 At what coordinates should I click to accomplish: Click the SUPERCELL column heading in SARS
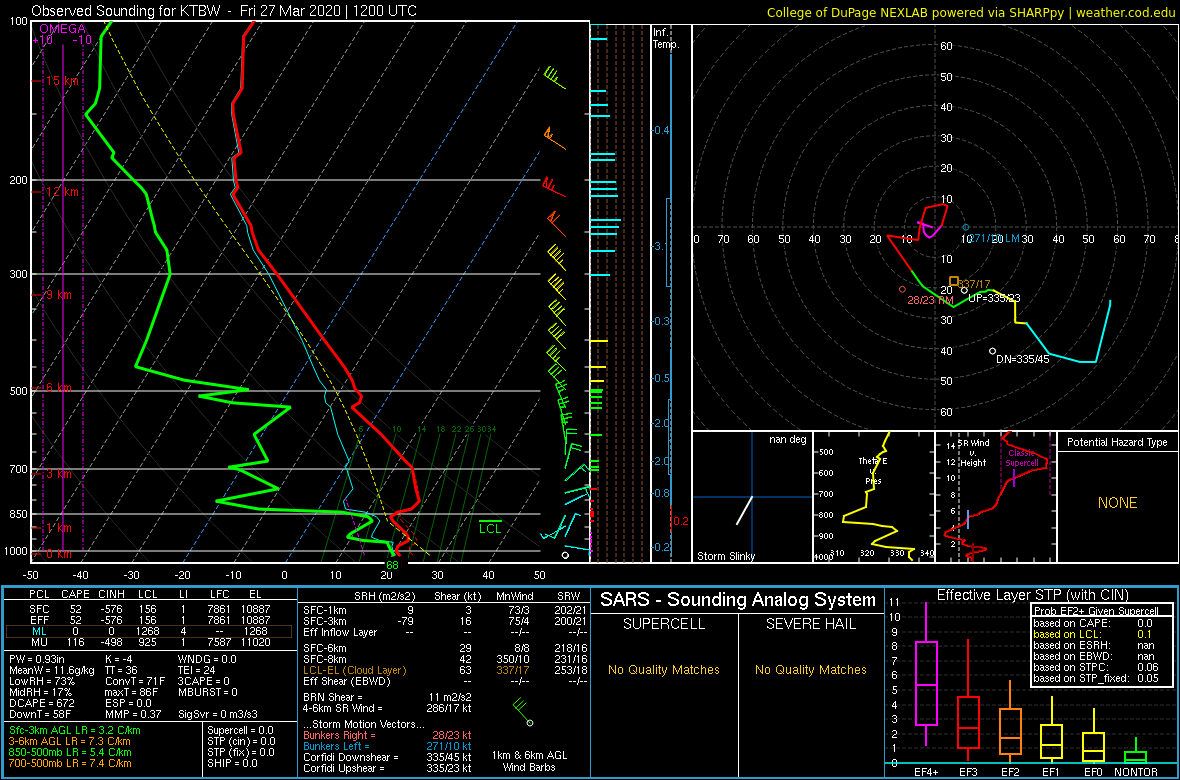pyautogui.click(x=663, y=624)
